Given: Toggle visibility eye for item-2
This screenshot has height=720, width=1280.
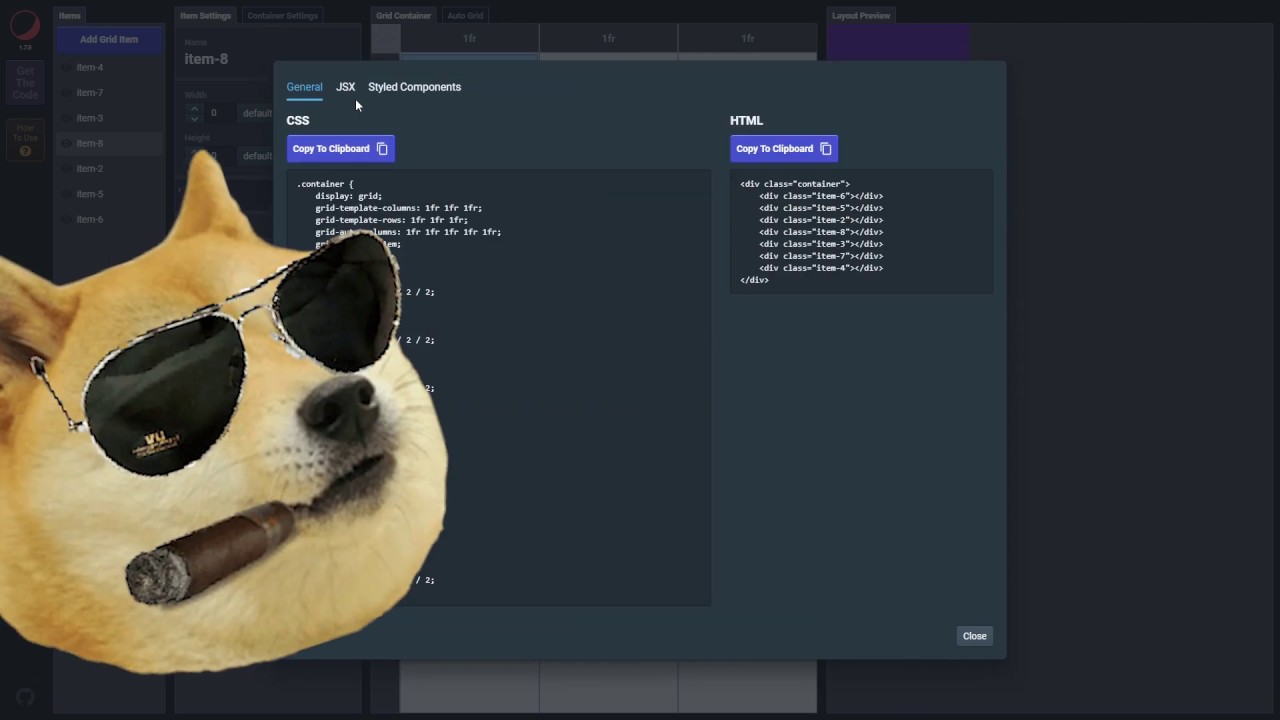Looking at the screenshot, I should coord(66,169).
